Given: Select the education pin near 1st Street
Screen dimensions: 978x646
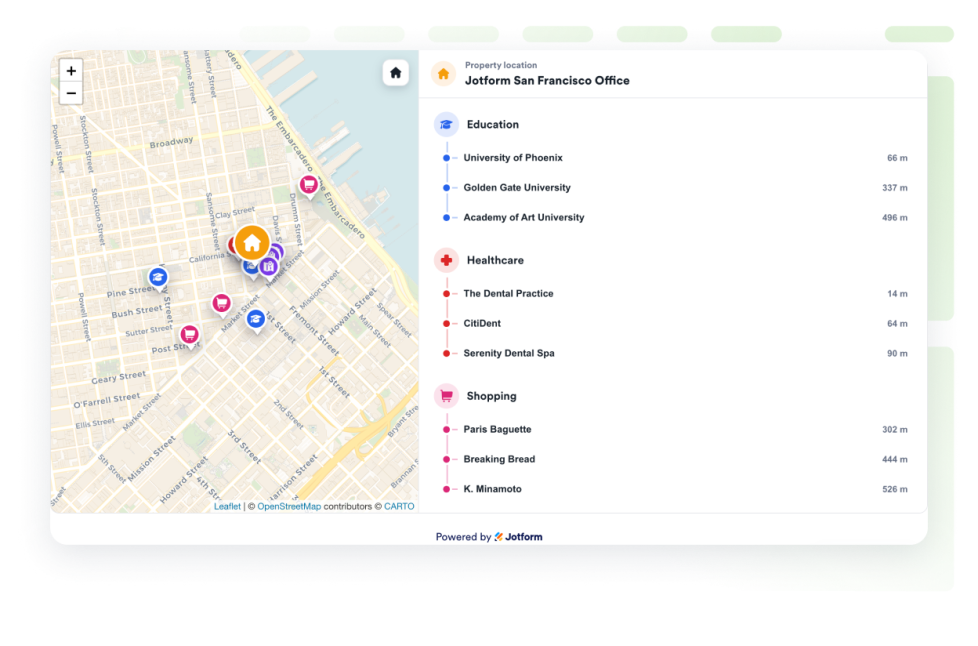Looking at the screenshot, I should pos(255,320).
